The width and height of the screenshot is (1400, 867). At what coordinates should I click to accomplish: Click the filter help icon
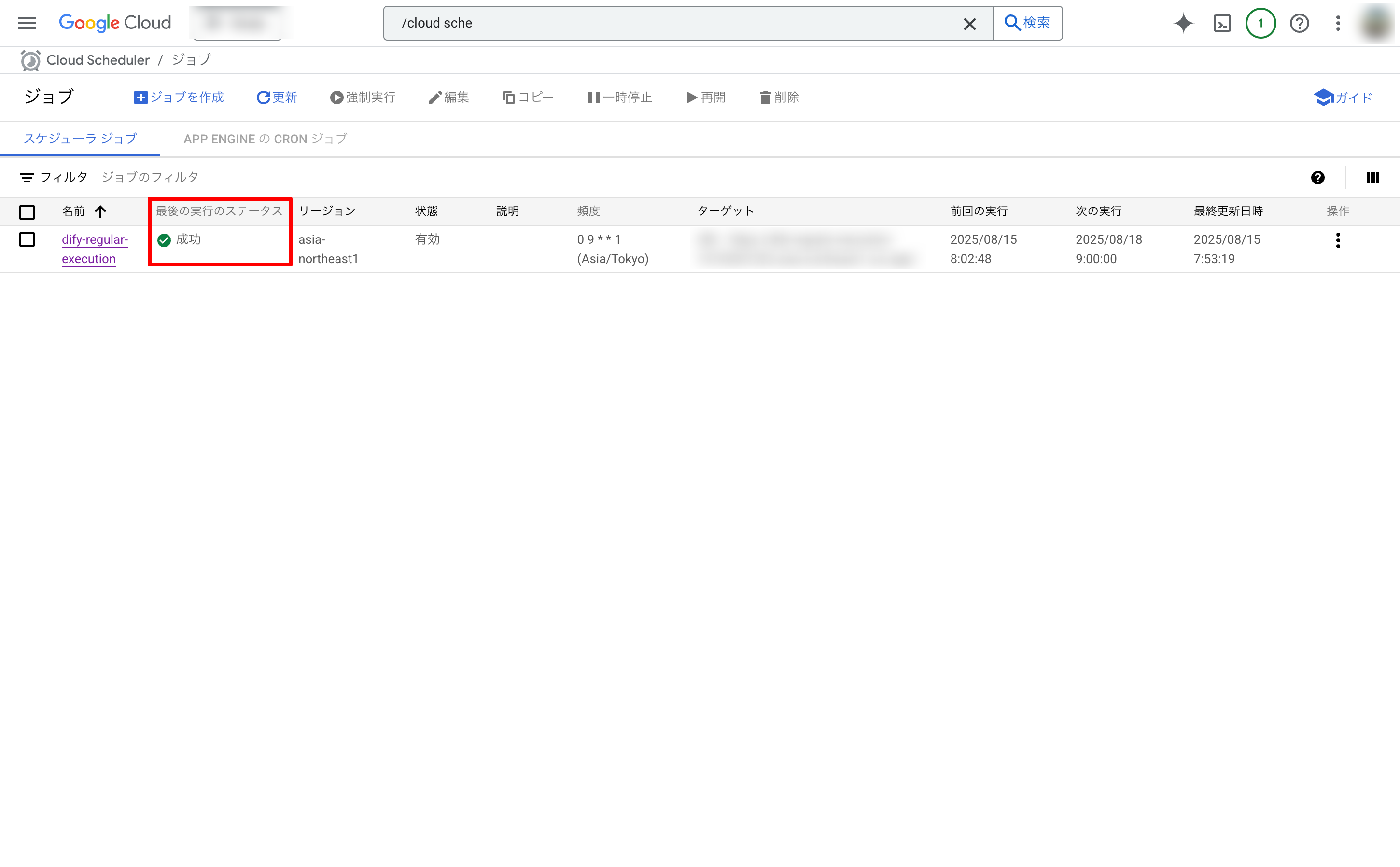pos(1317,178)
